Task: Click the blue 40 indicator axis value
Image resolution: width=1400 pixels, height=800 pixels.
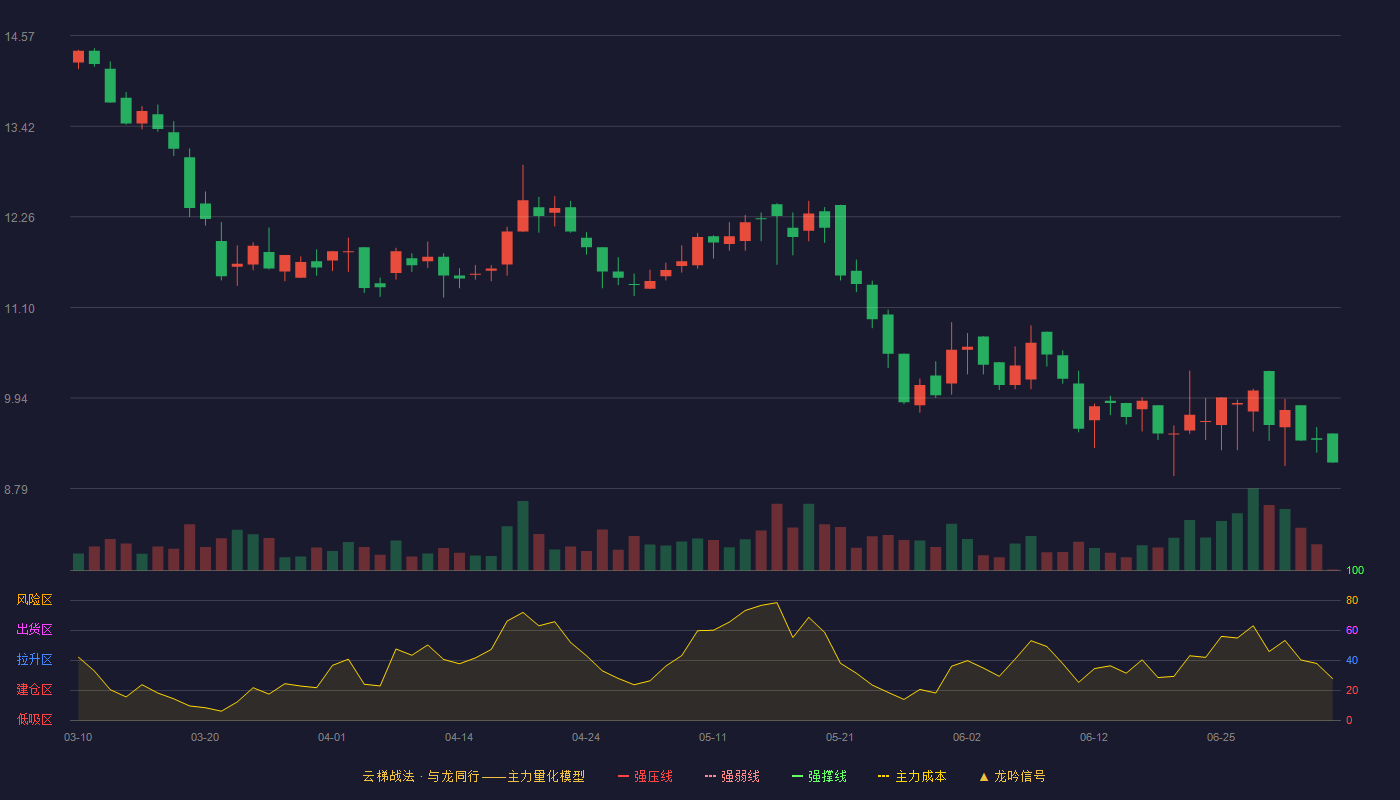Action: (x=1352, y=661)
